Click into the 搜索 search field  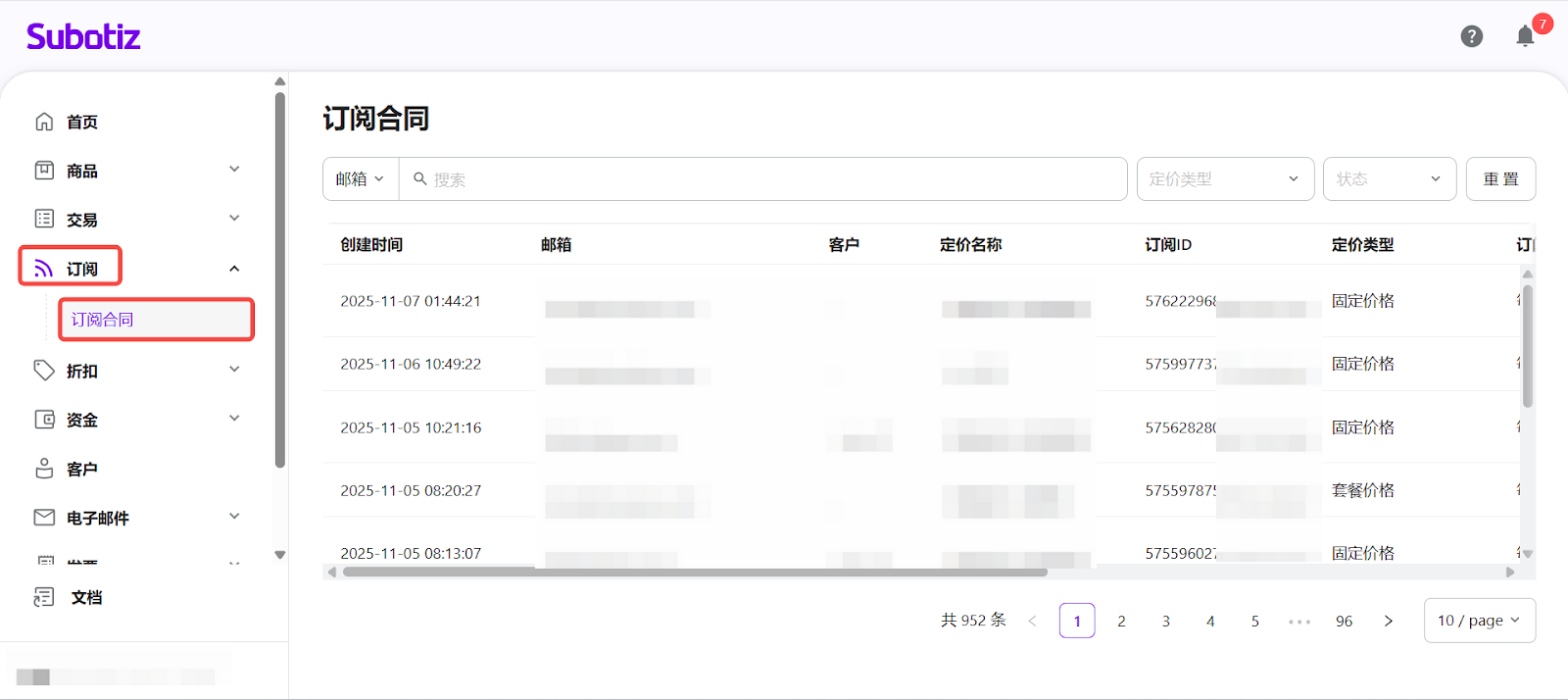[x=764, y=179]
